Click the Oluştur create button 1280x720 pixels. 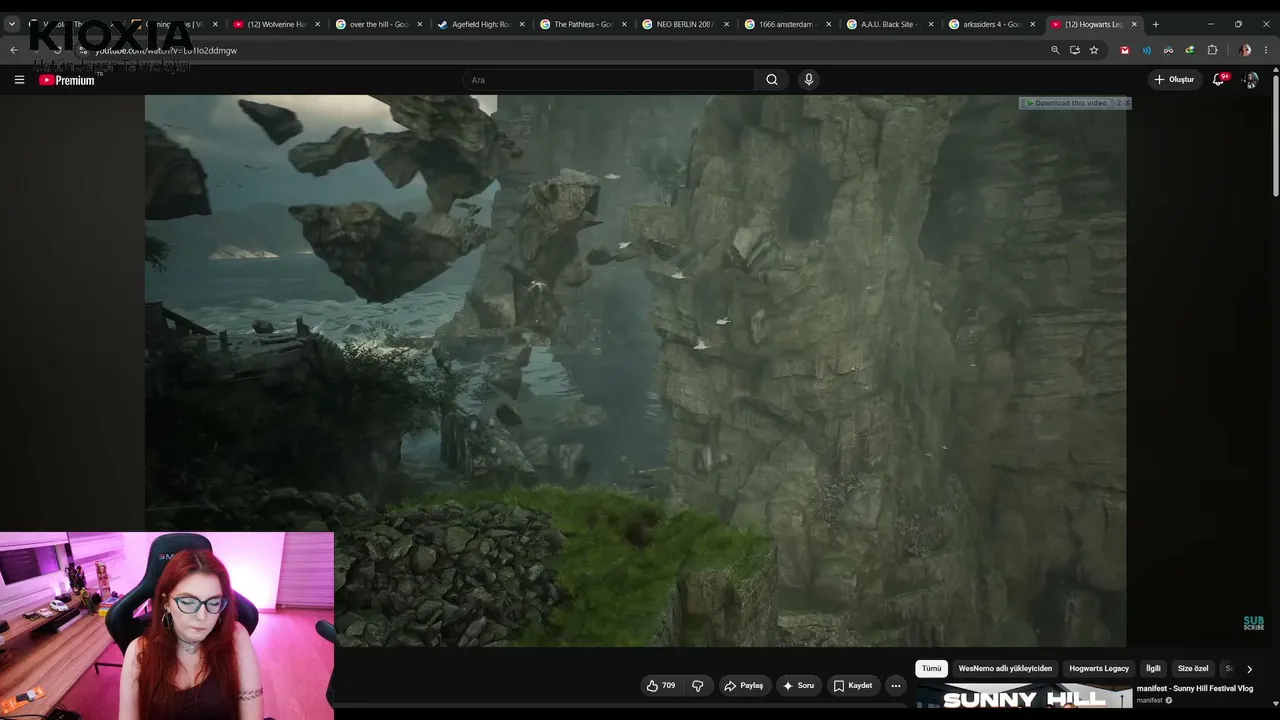(x=1174, y=80)
